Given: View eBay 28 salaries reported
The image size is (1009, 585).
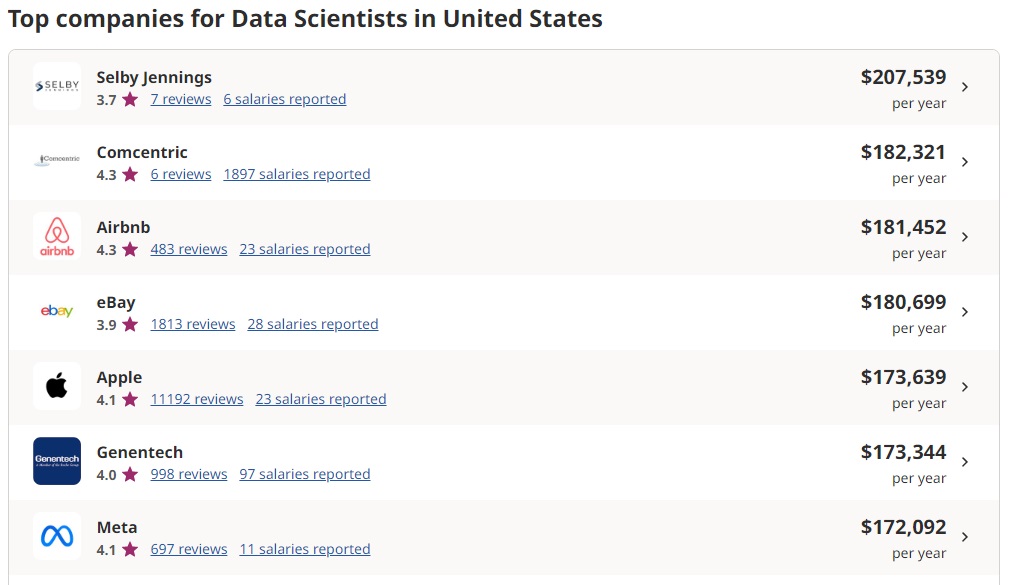Looking at the screenshot, I should pyautogui.click(x=313, y=324).
